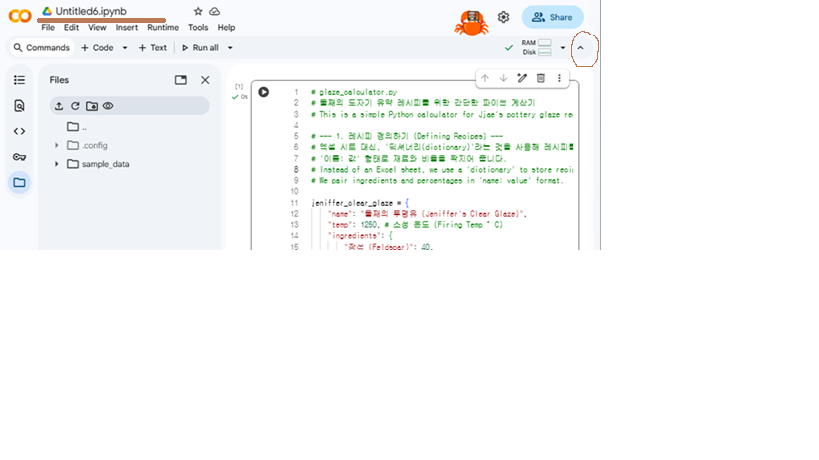The width and height of the screenshot is (819, 460).
Task: Expand the .config folder
Action: (56, 145)
